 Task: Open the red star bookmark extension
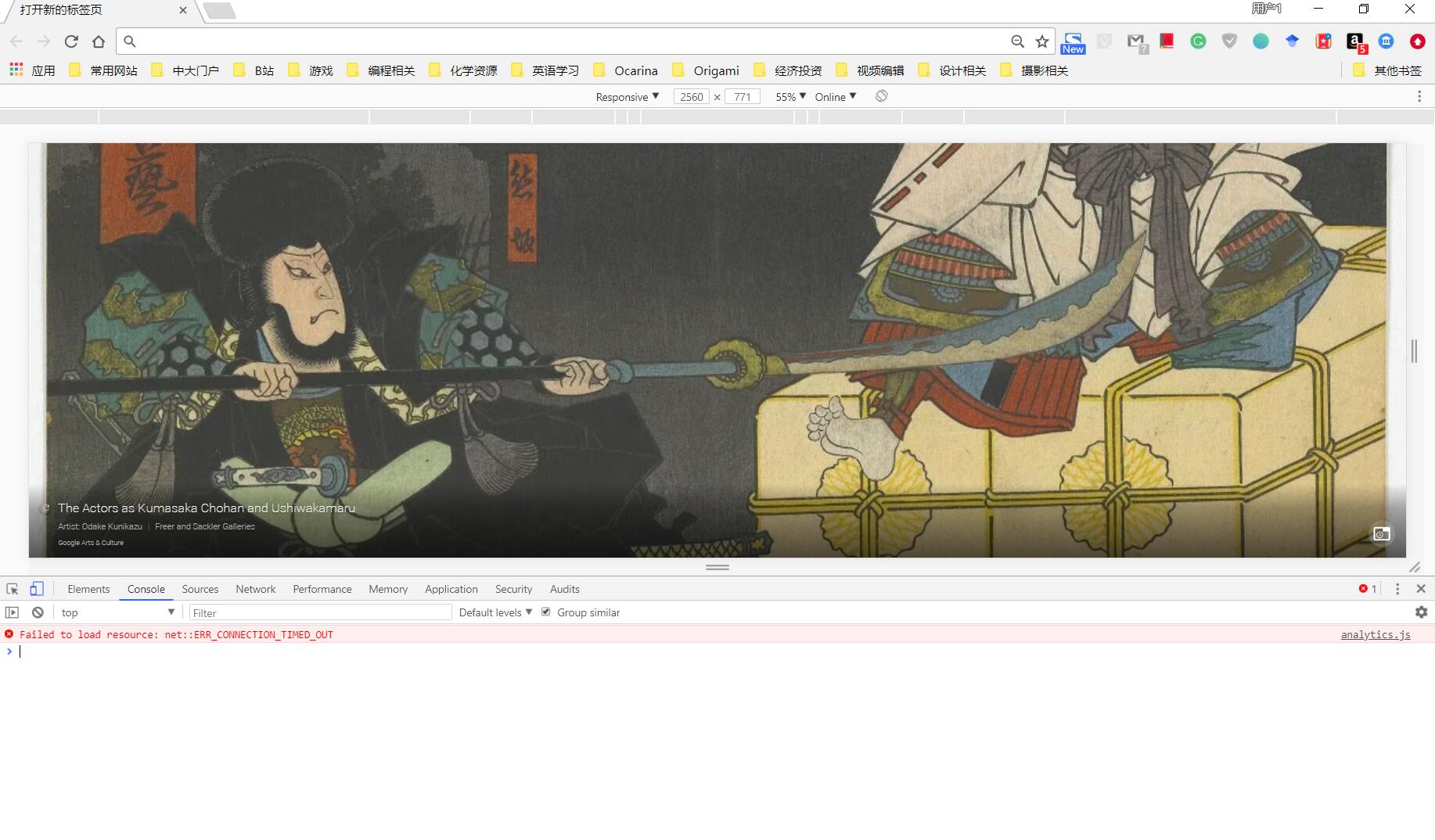[x=1323, y=41]
